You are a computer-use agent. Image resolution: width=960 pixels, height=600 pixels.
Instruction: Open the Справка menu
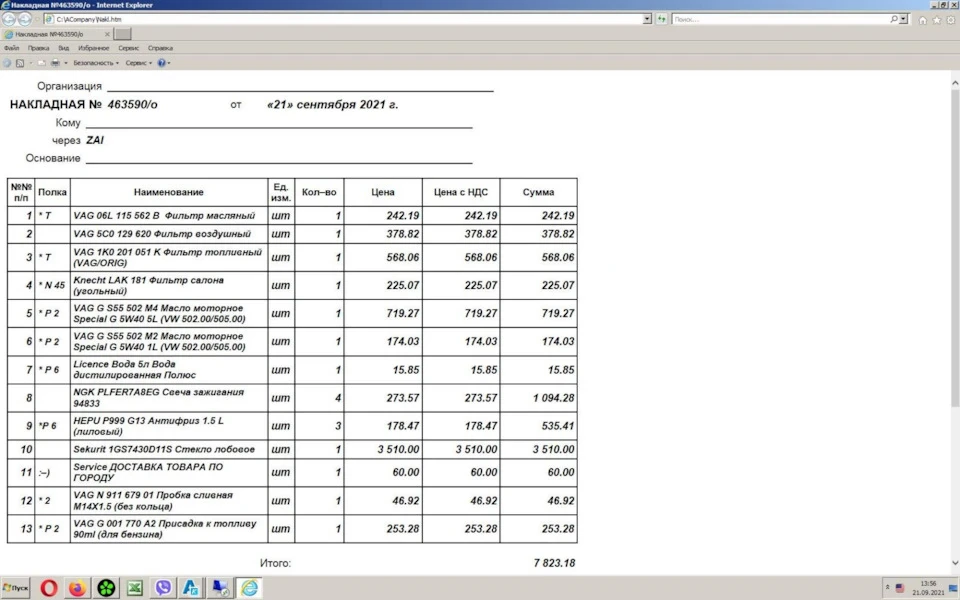[160, 48]
